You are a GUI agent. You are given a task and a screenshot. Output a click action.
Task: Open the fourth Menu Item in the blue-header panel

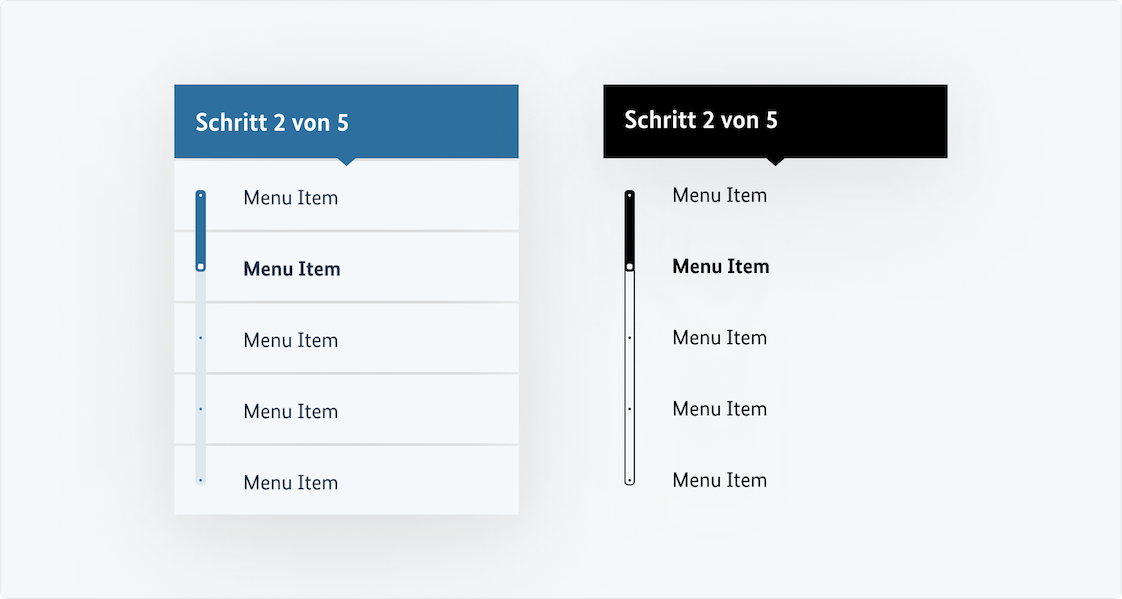click(291, 411)
